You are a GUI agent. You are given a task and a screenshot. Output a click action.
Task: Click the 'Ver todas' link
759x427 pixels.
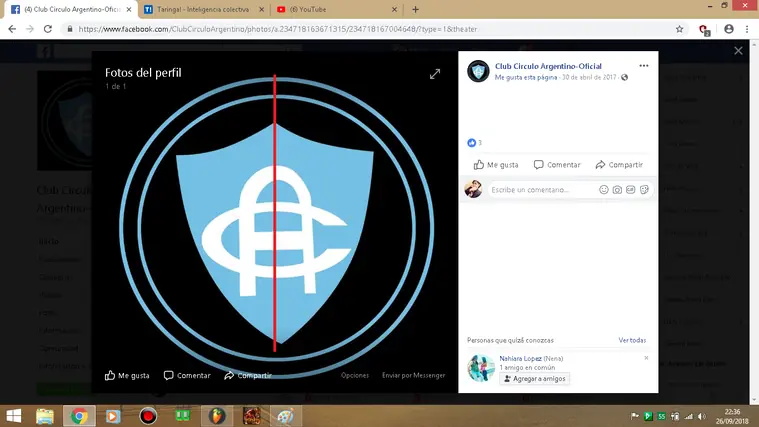(x=632, y=340)
